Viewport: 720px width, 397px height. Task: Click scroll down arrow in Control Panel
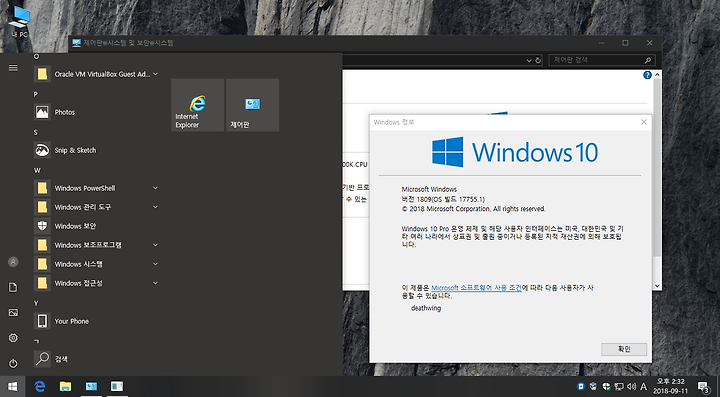[x=658, y=285]
